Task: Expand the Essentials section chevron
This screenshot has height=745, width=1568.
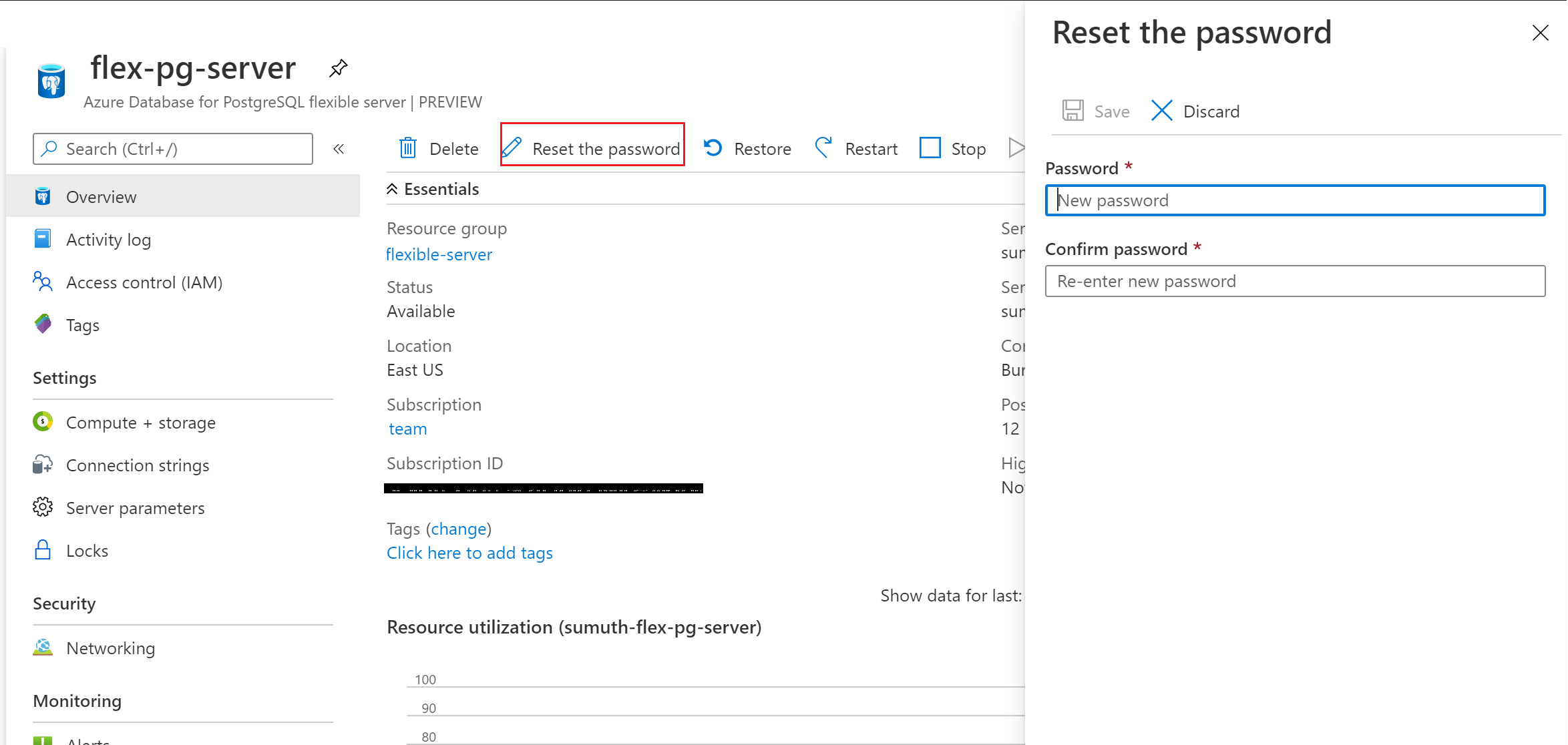Action: 395,188
